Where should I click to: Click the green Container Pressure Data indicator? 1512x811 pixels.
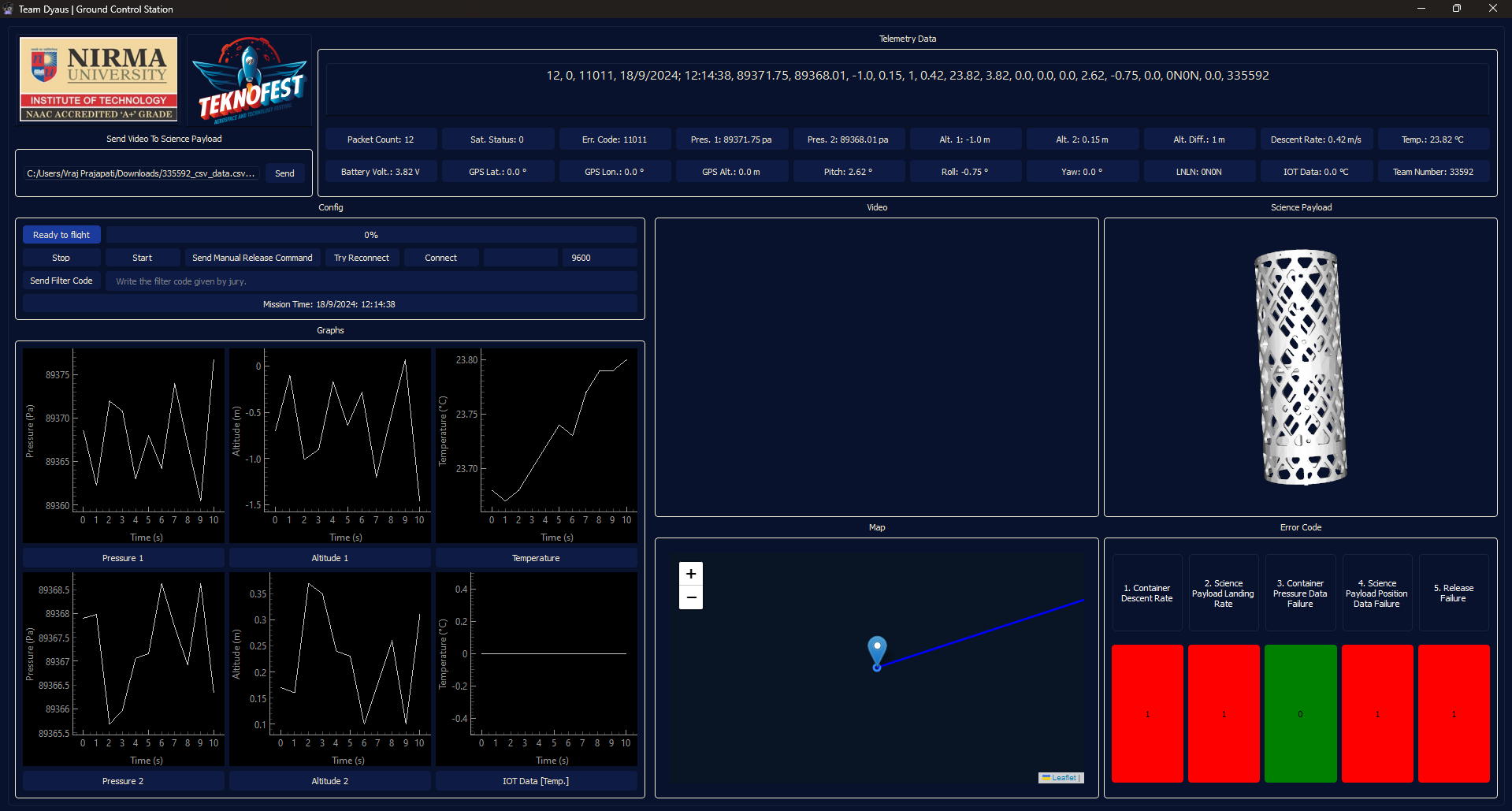tap(1300, 713)
